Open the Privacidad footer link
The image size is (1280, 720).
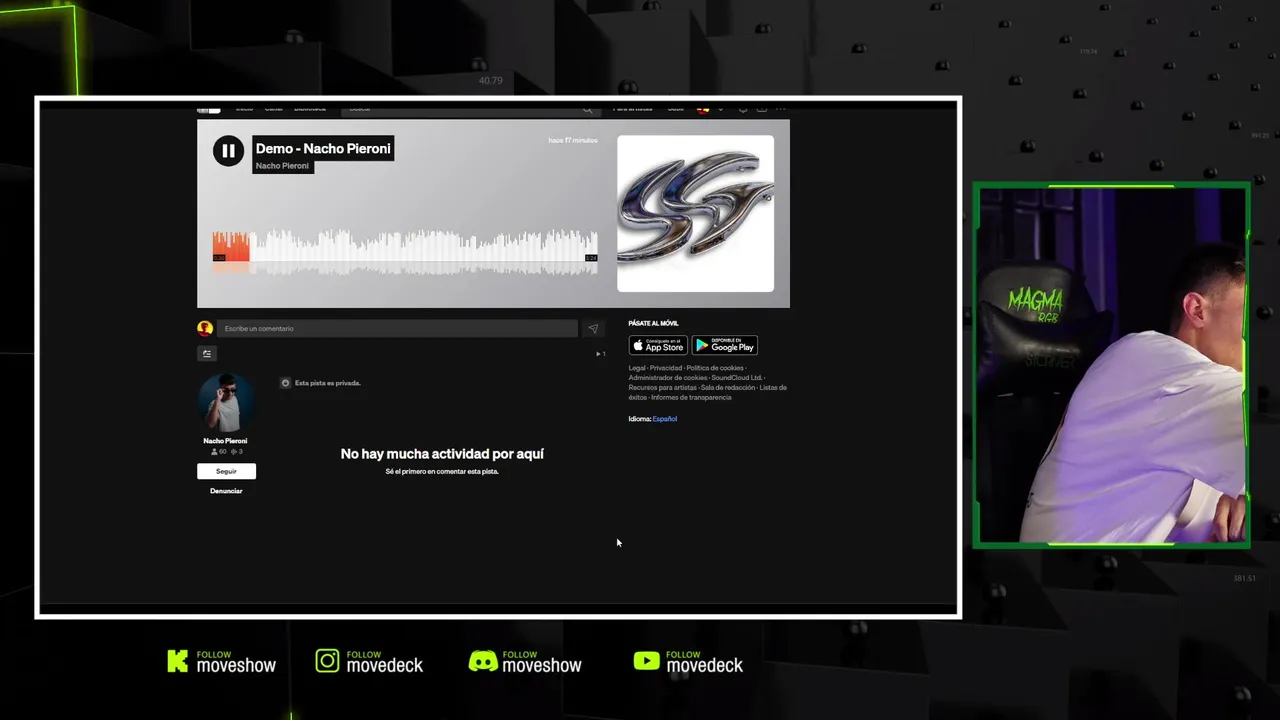coord(666,368)
